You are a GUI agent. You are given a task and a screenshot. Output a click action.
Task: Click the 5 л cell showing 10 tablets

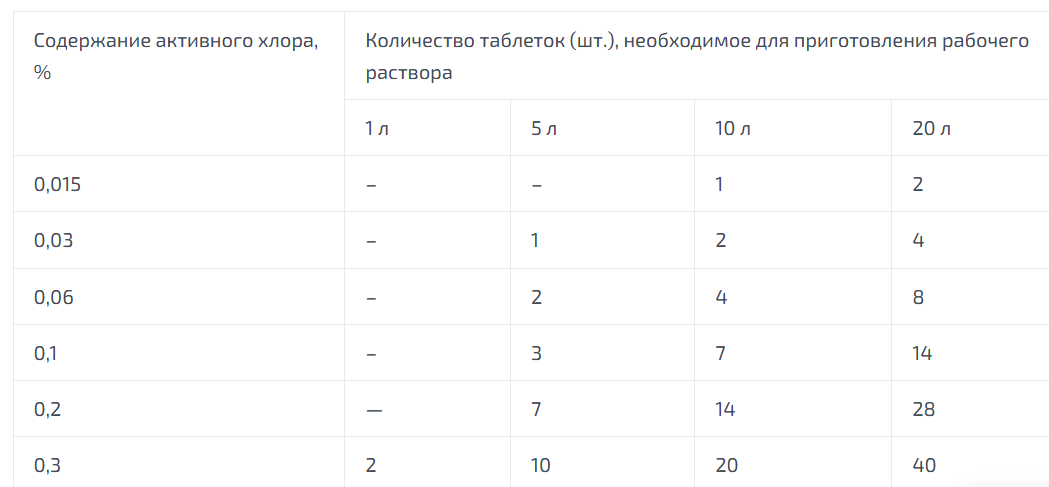[541, 465]
